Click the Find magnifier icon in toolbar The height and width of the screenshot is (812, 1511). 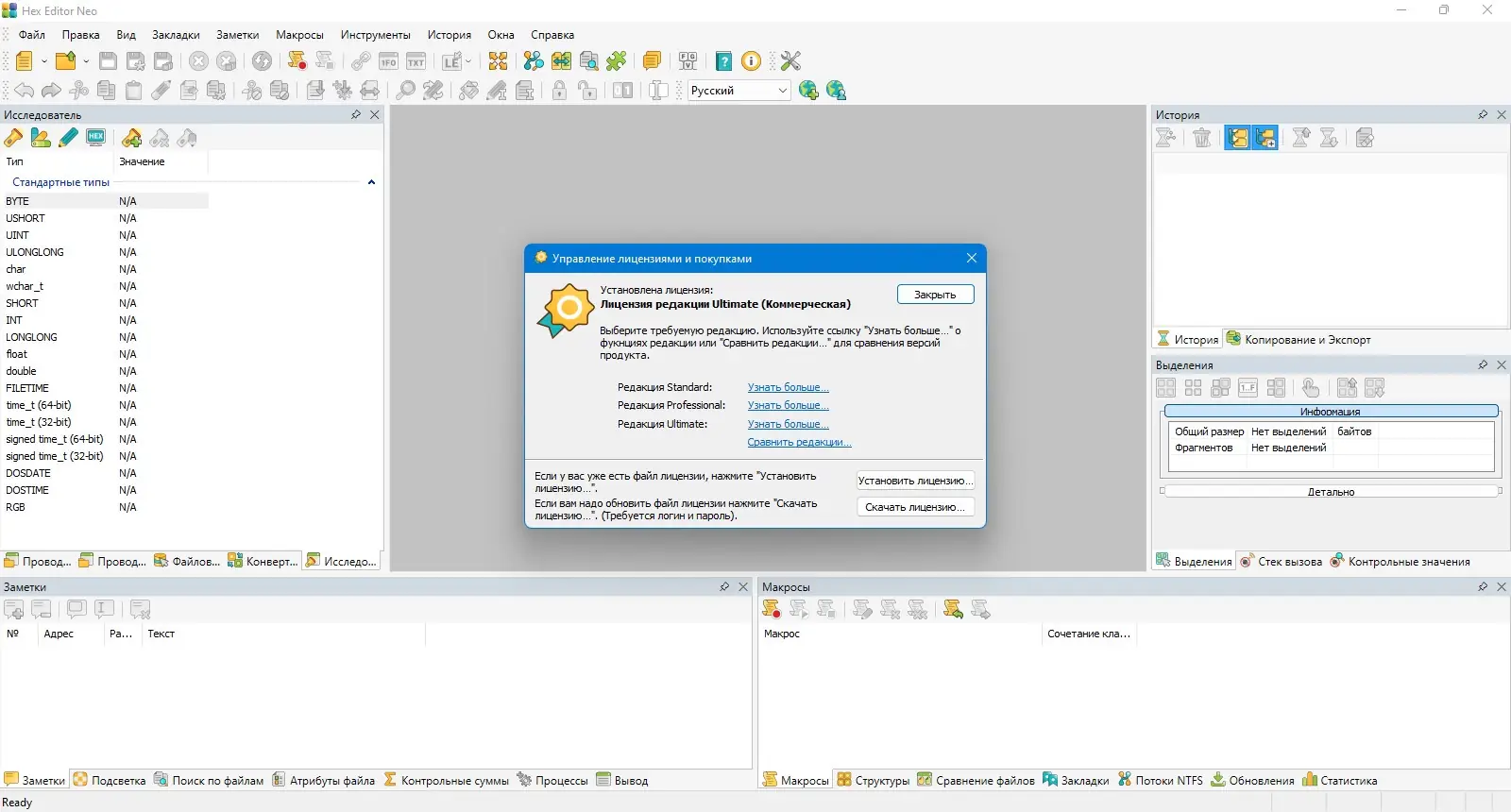point(405,91)
